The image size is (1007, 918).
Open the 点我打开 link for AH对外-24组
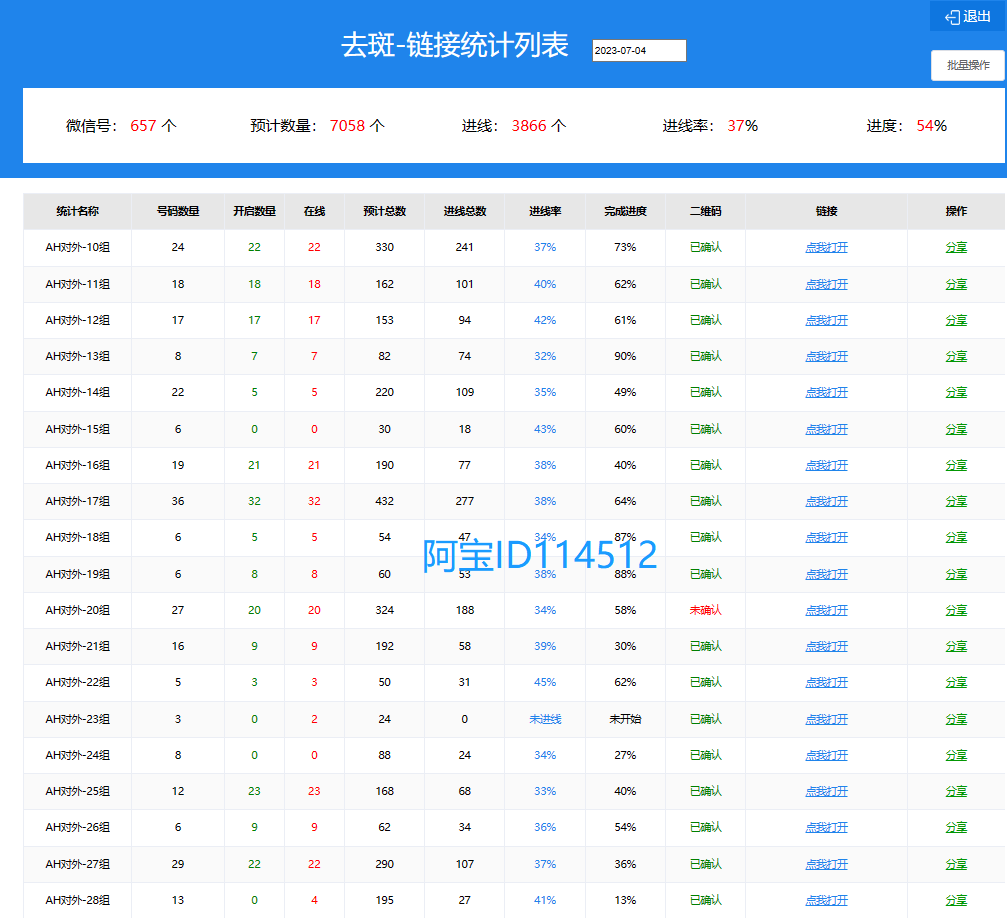tap(827, 755)
